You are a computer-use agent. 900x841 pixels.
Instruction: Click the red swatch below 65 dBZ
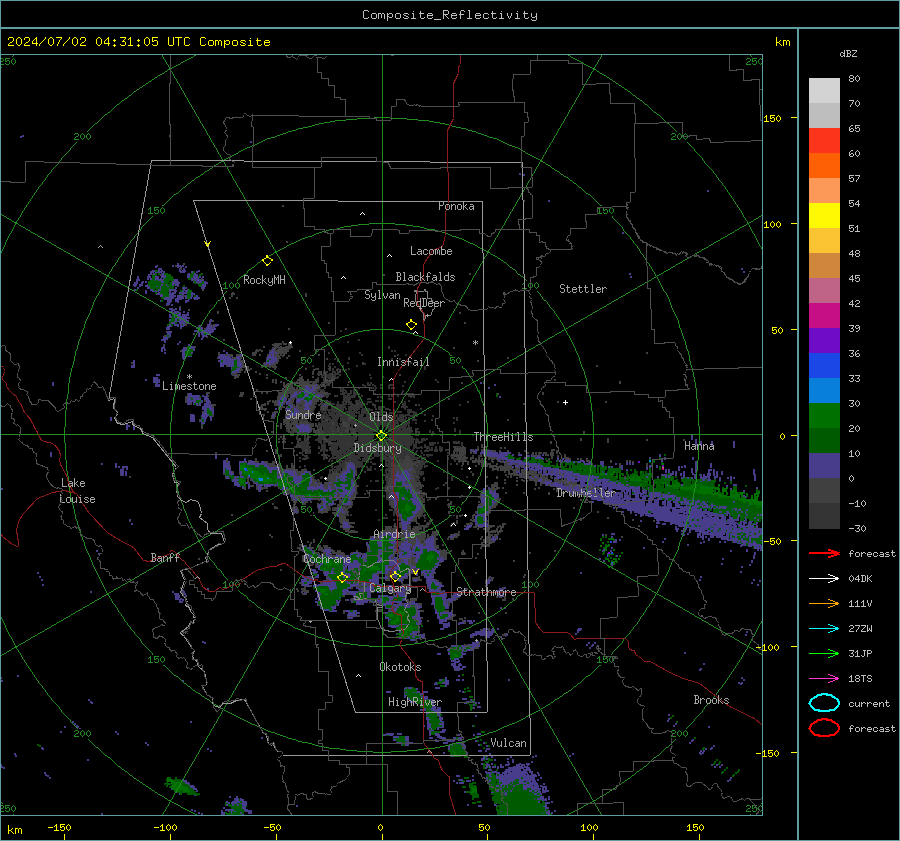[x=824, y=141]
